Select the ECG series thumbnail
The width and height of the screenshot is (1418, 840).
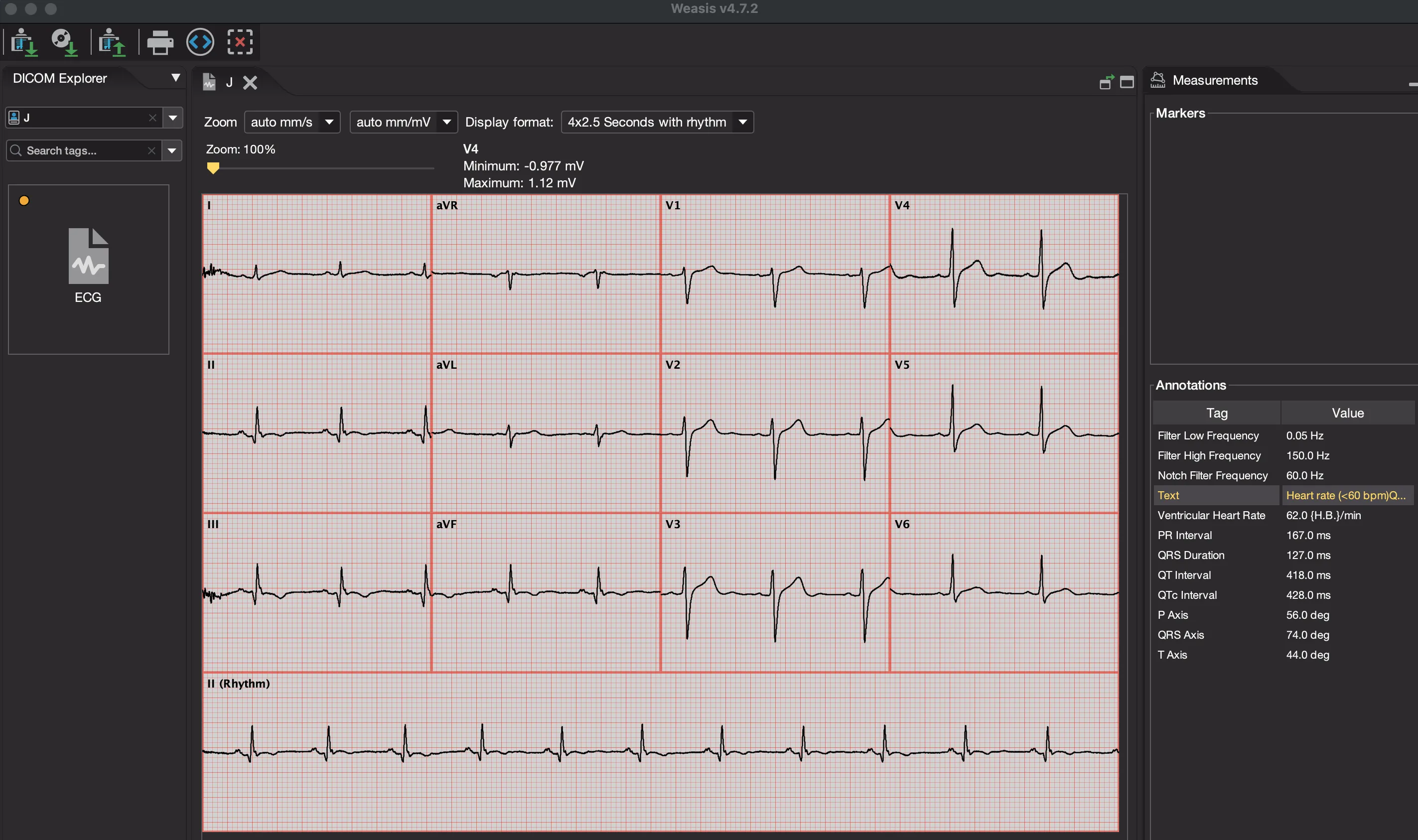point(88,269)
